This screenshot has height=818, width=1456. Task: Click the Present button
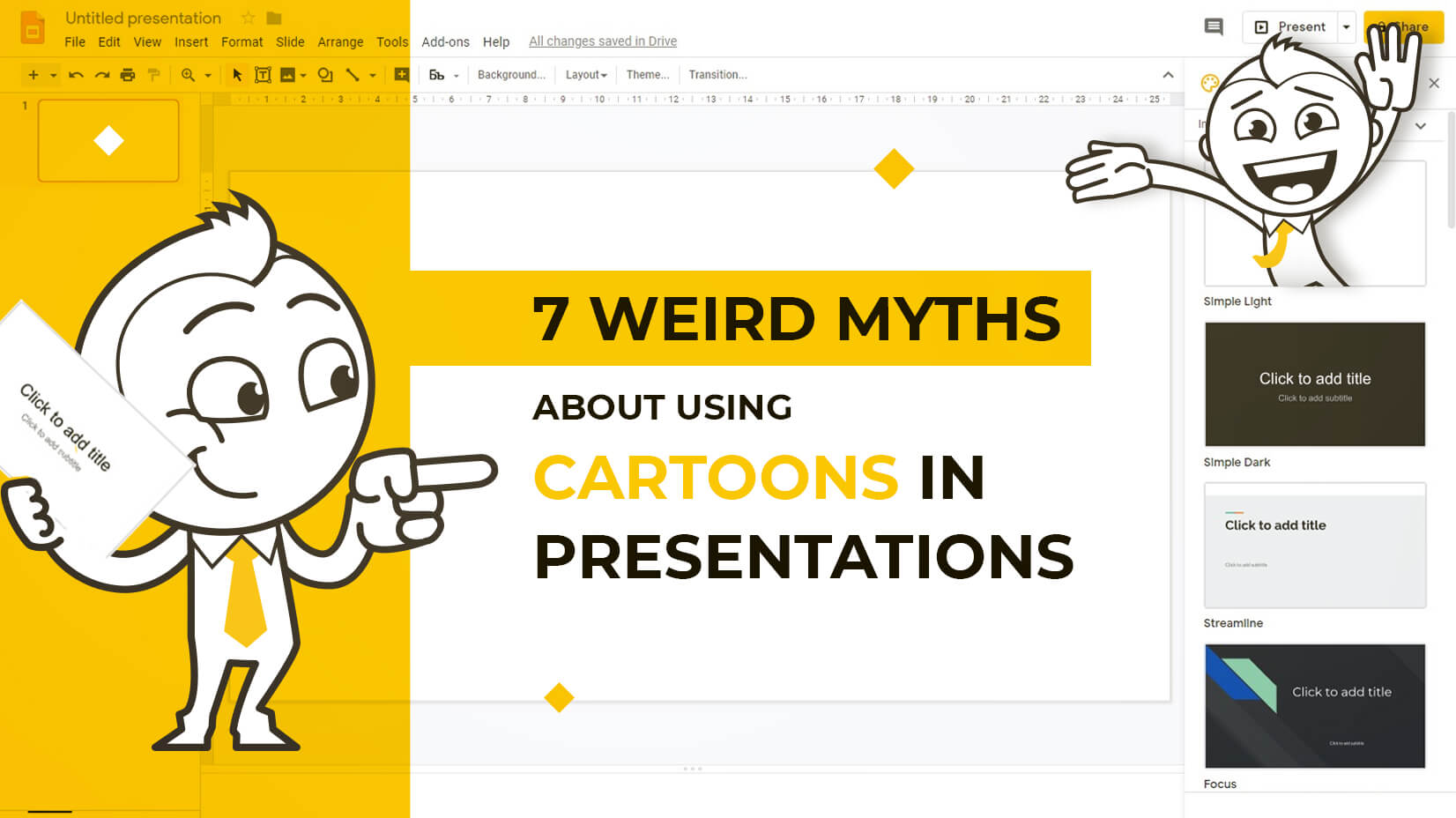coord(1290,27)
